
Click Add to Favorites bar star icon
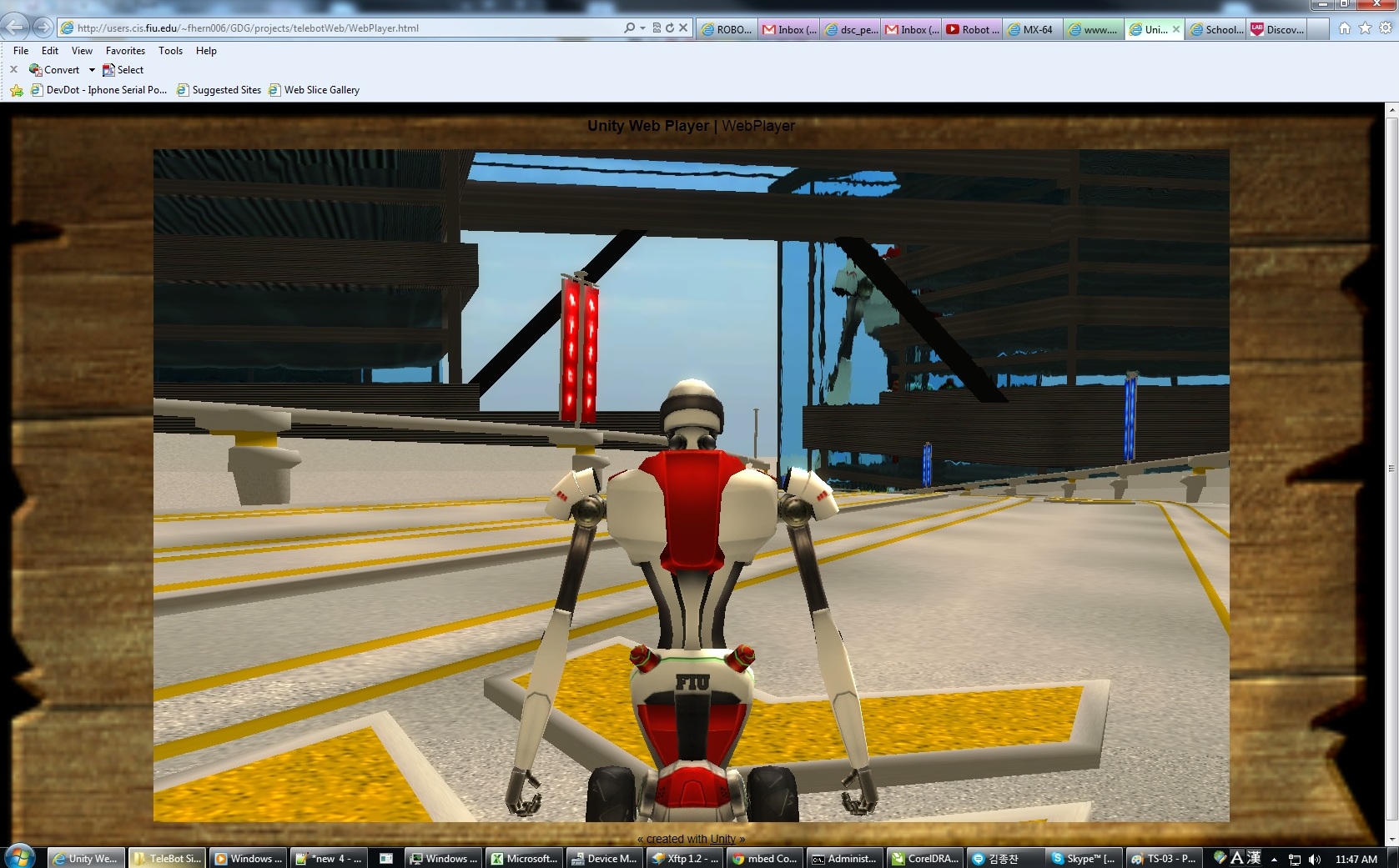pos(17,90)
